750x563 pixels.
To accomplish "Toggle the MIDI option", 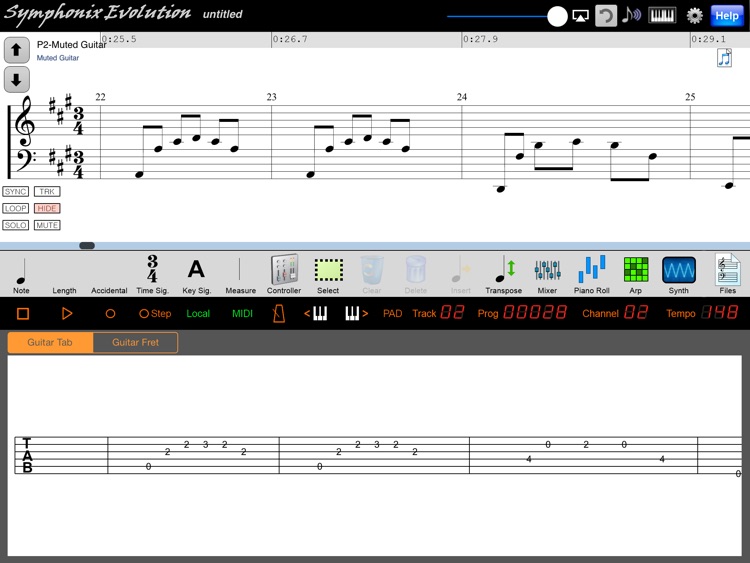I will (242, 314).
